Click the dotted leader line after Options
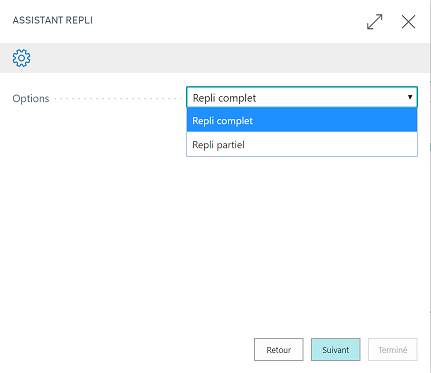This screenshot has width=431, height=373. pos(117,99)
